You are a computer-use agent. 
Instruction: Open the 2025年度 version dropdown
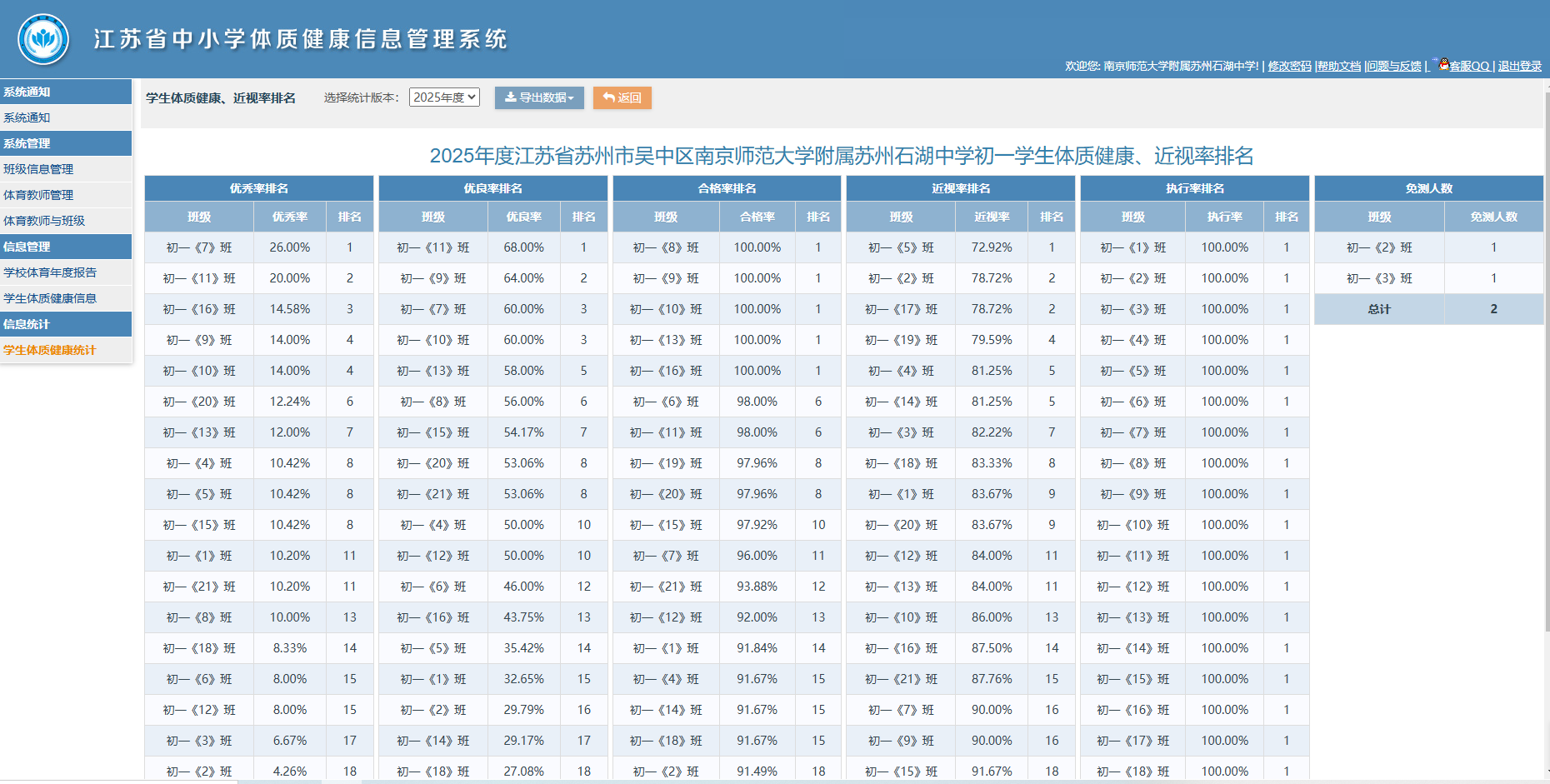(444, 97)
